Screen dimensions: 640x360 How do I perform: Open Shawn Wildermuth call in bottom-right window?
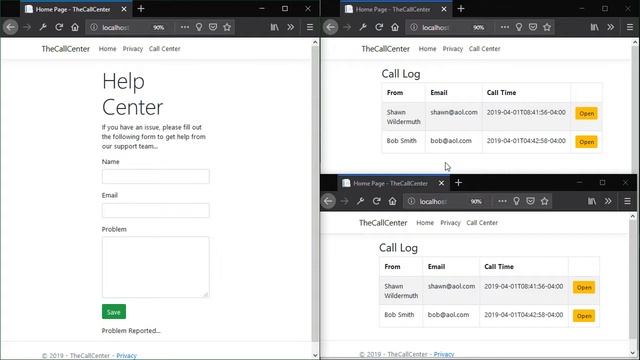coord(584,287)
